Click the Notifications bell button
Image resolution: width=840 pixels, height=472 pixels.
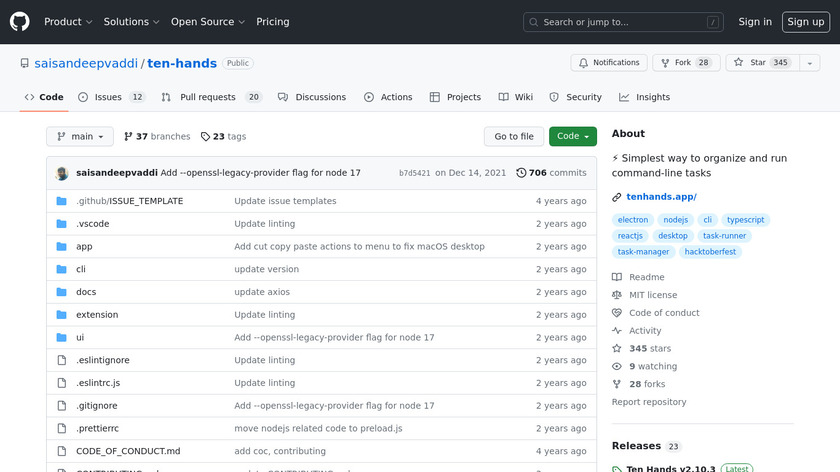pyautogui.click(x=609, y=63)
